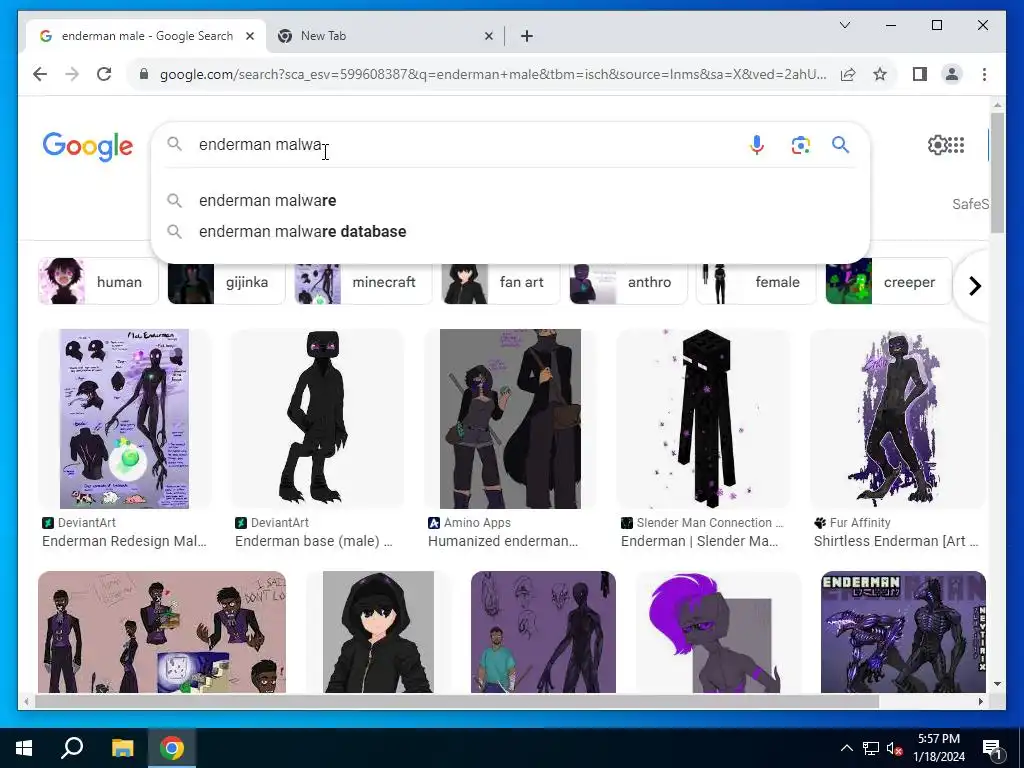Viewport: 1024px width, 768px height.
Task: Click the Google logo
Action: [88, 146]
